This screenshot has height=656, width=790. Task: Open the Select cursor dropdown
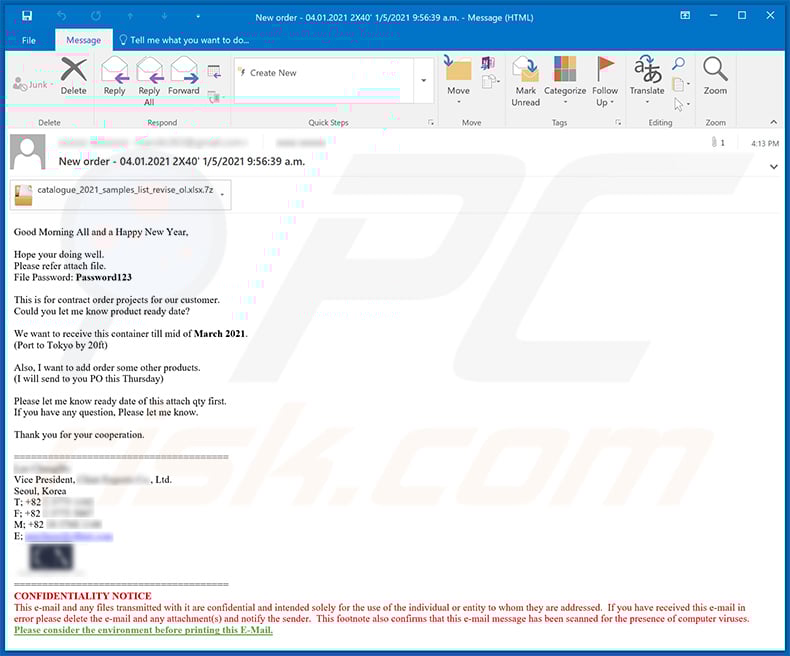click(x=681, y=104)
